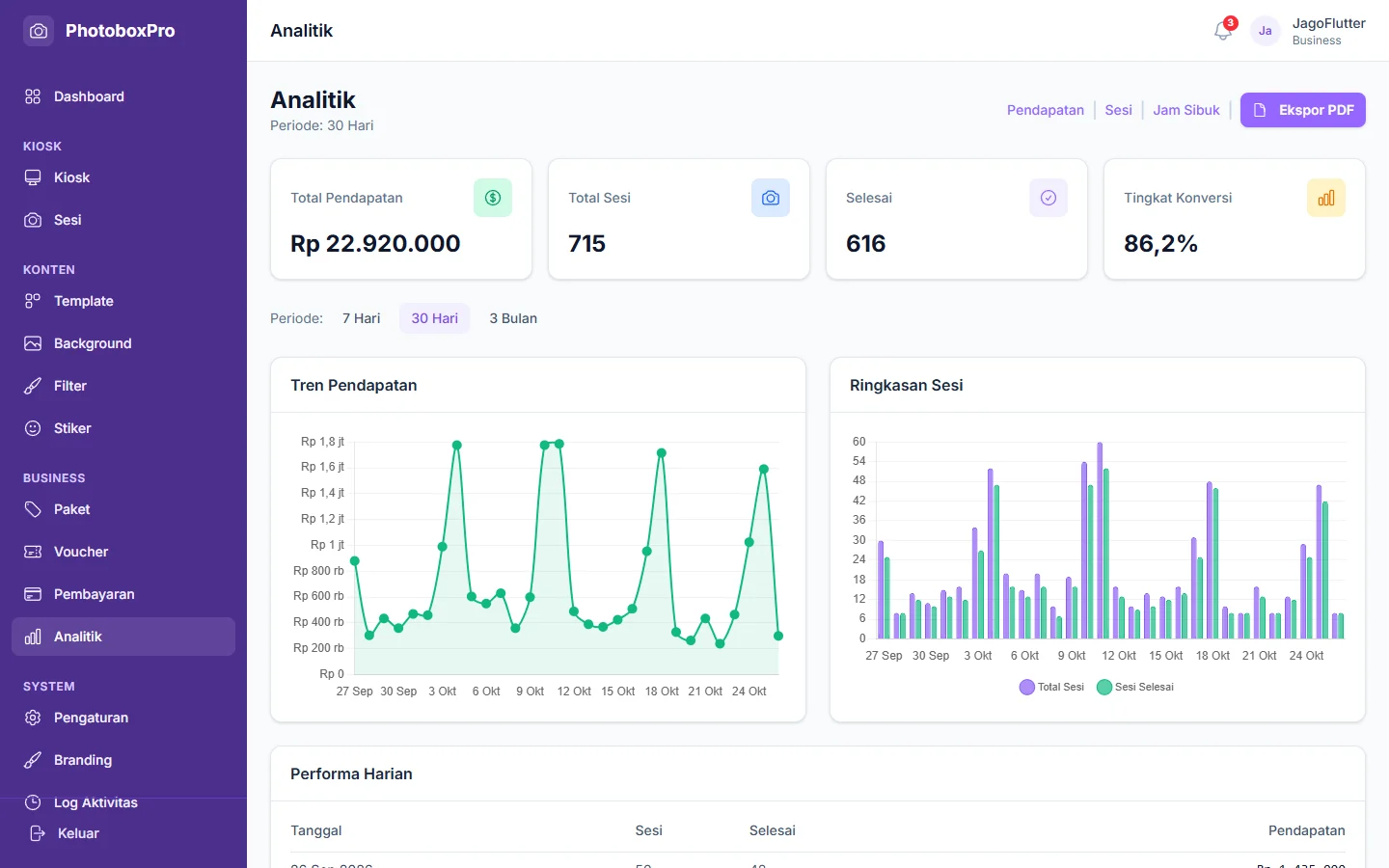Click the Total Pendapatan dollar icon

point(493,198)
